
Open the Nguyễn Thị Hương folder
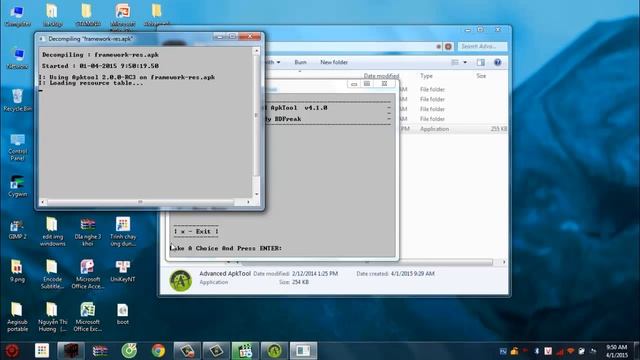click(52, 317)
